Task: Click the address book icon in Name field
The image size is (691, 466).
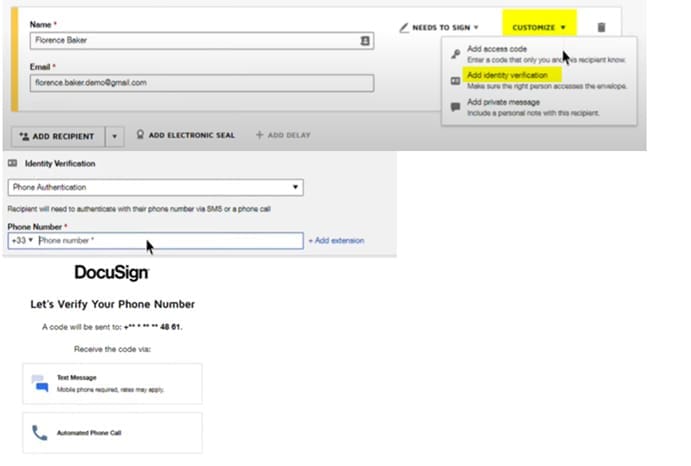Action: [x=366, y=41]
